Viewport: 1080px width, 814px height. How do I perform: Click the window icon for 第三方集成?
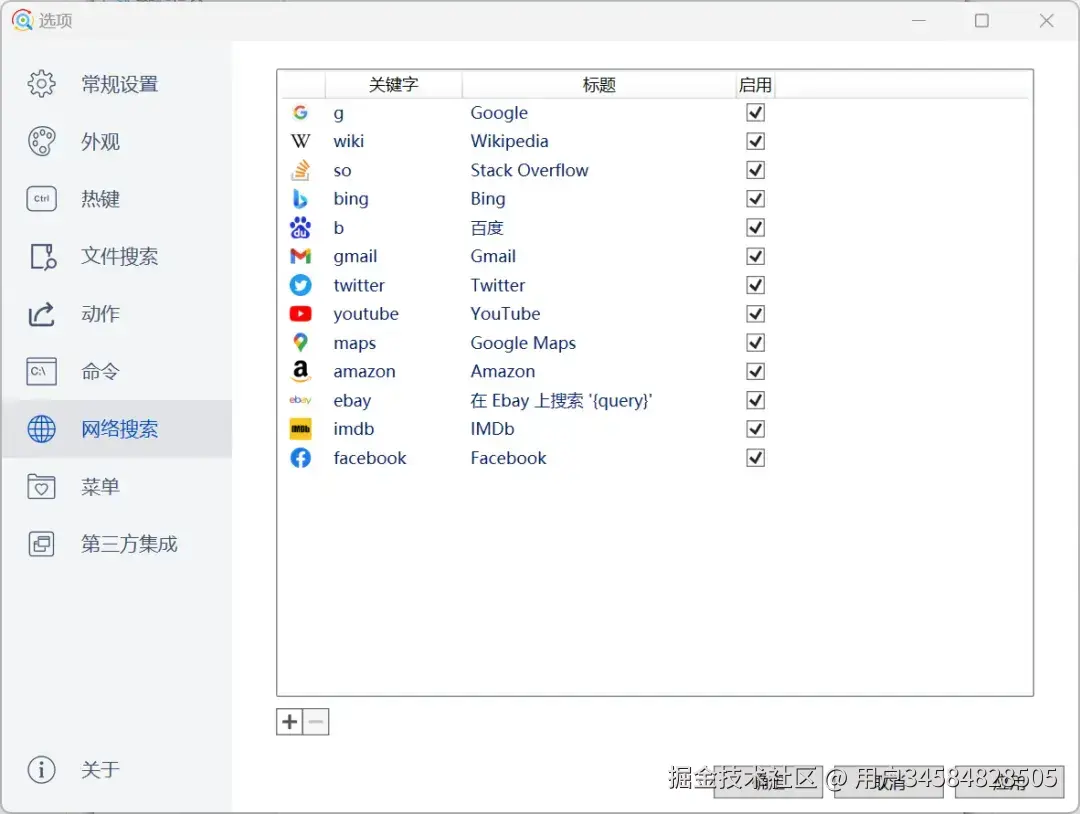click(x=41, y=544)
